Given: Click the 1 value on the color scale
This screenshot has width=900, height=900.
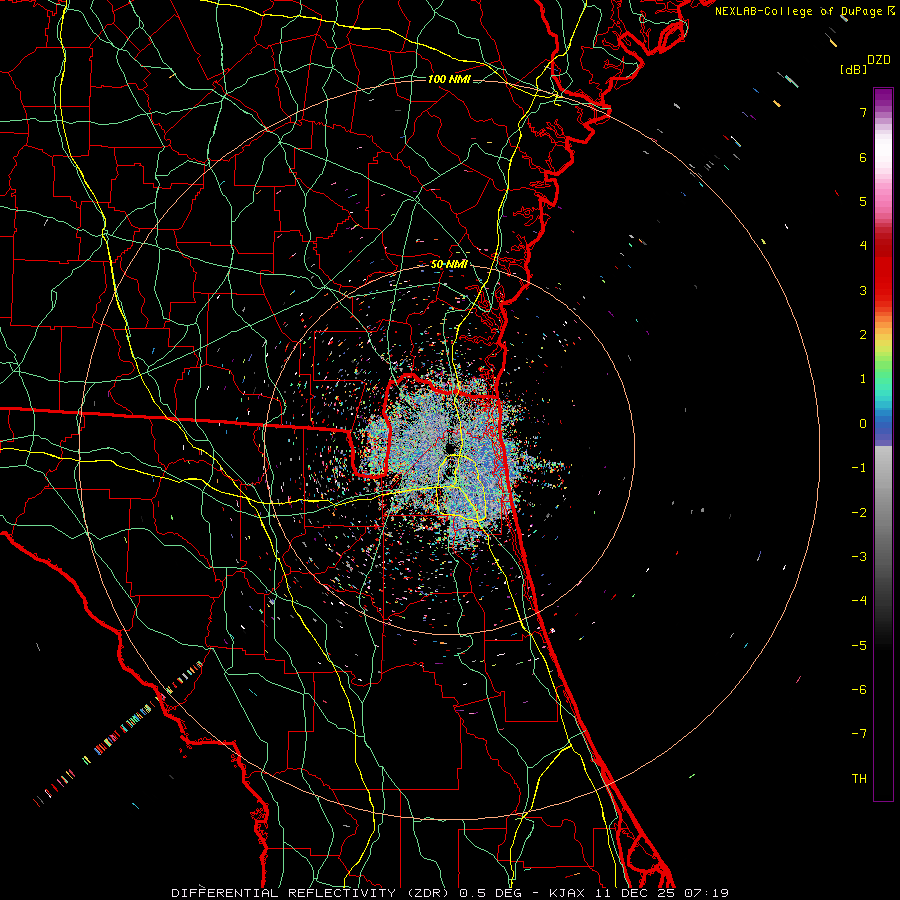Looking at the screenshot, I should [x=863, y=379].
